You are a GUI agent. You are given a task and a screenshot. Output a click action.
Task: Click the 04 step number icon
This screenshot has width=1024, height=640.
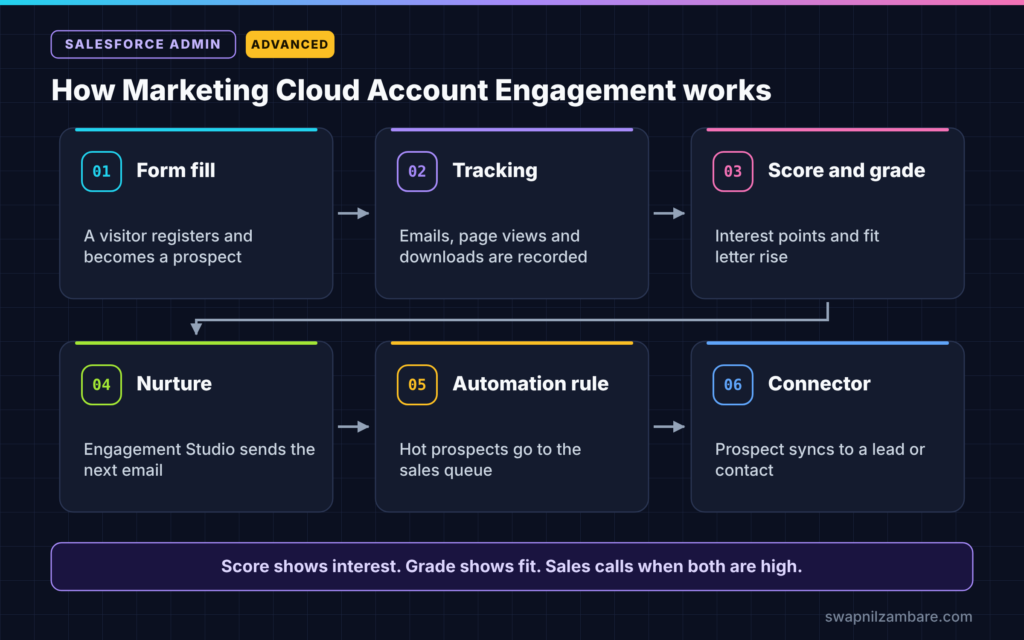(x=101, y=385)
